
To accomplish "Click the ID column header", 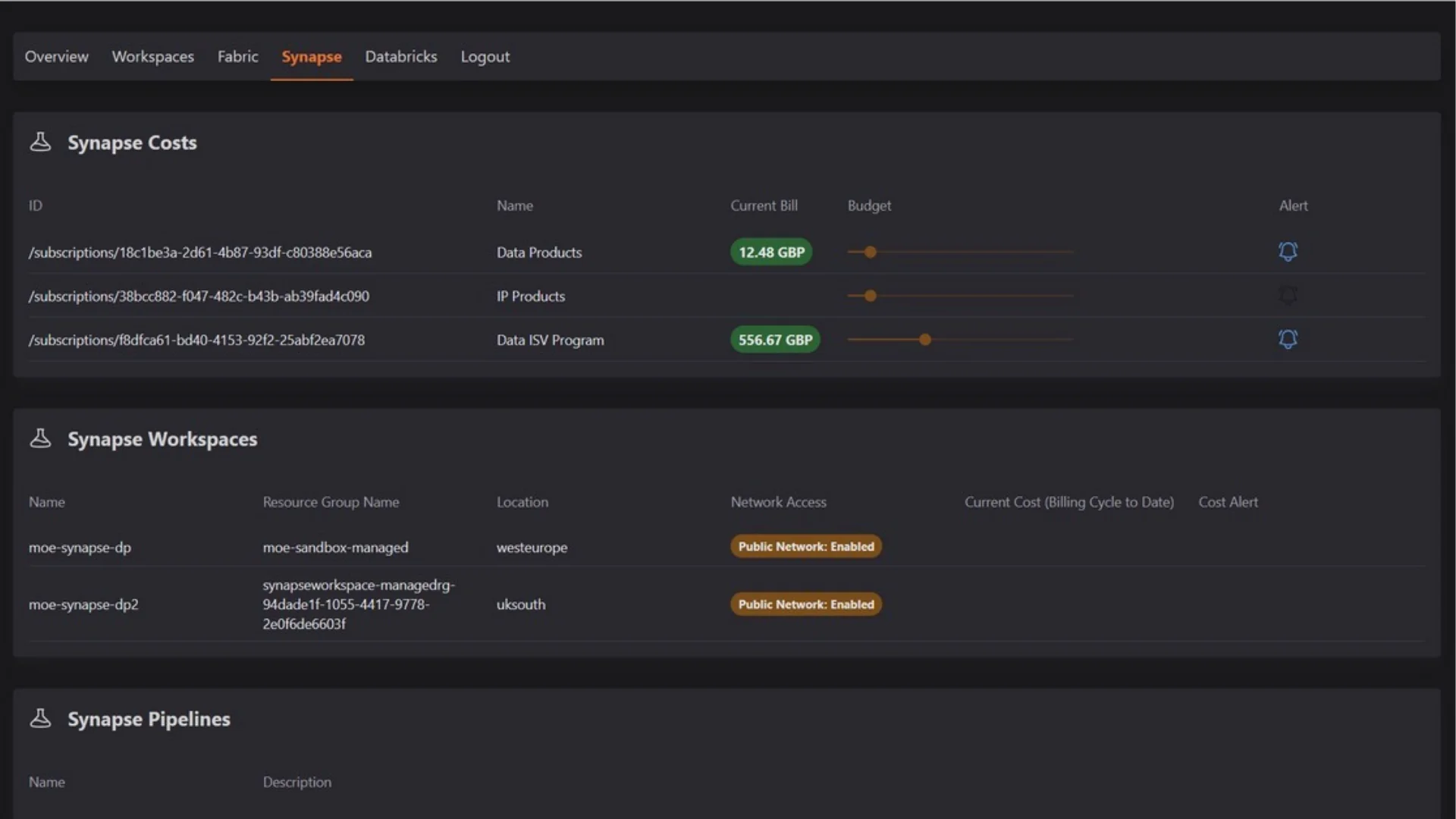I will click(35, 206).
